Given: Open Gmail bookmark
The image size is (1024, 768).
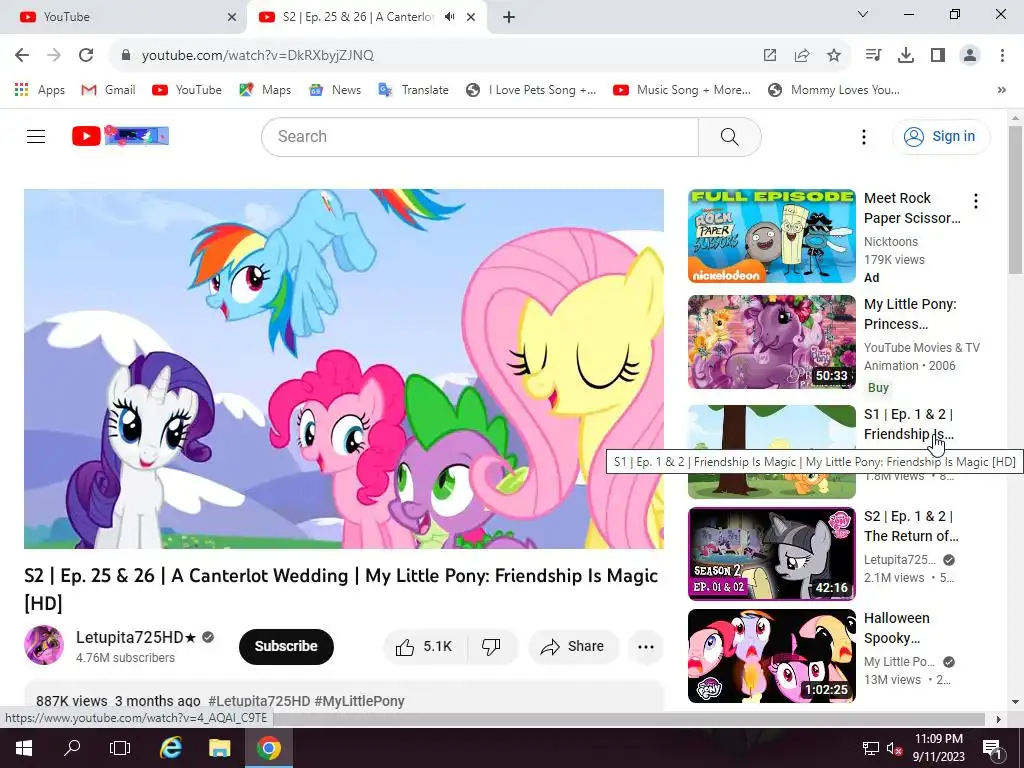Looking at the screenshot, I should click(x=108, y=90).
